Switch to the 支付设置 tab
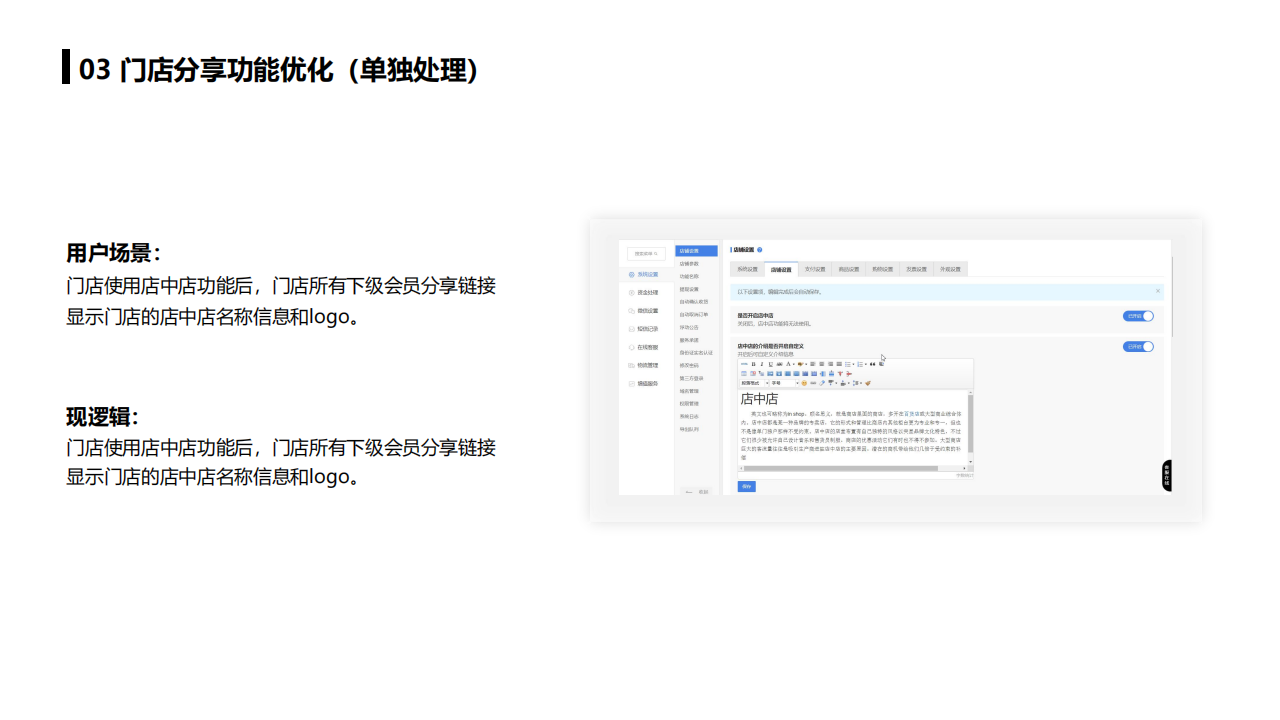Image resolution: width=1280 pixels, height=720 pixels. (816, 269)
